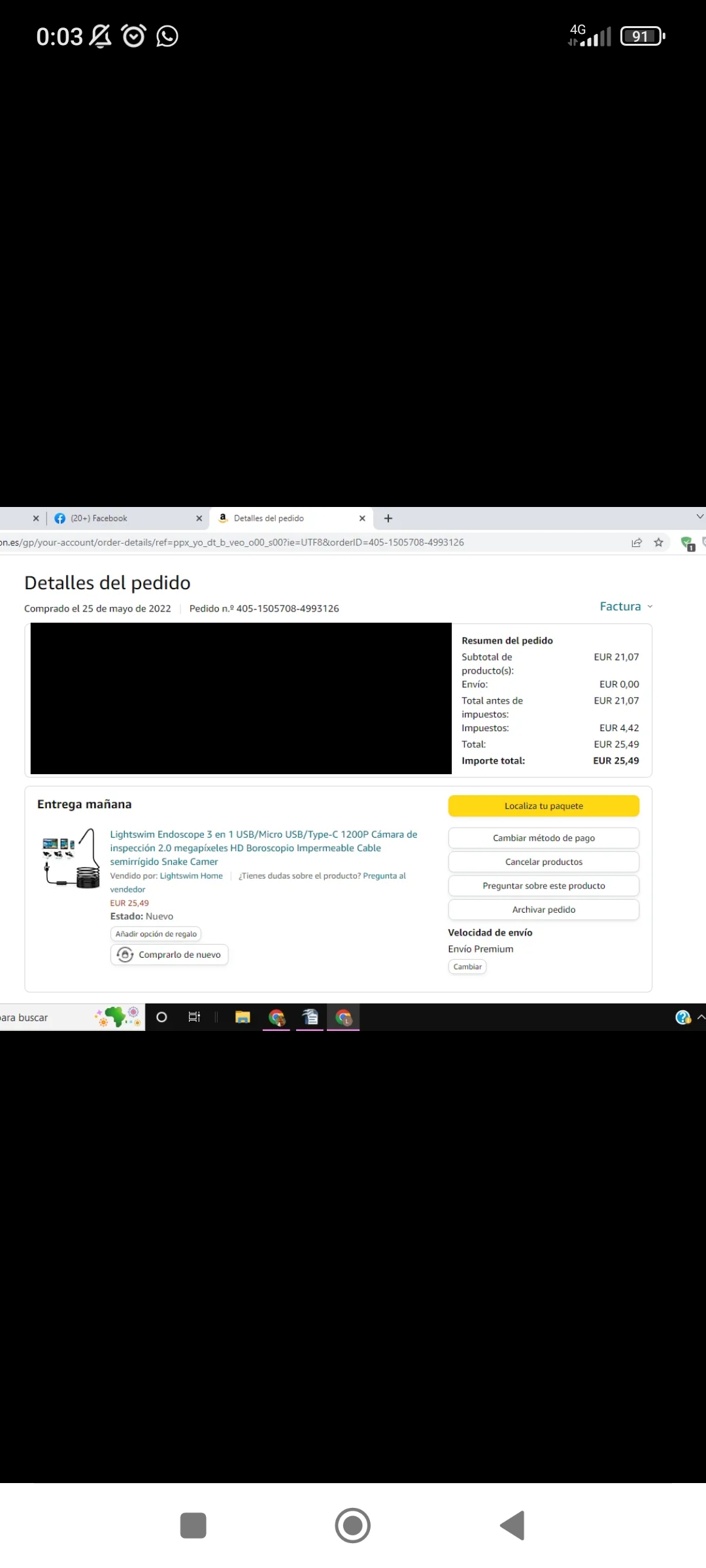Click the Impuestos EUR 4,42 value

pyautogui.click(x=619, y=728)
